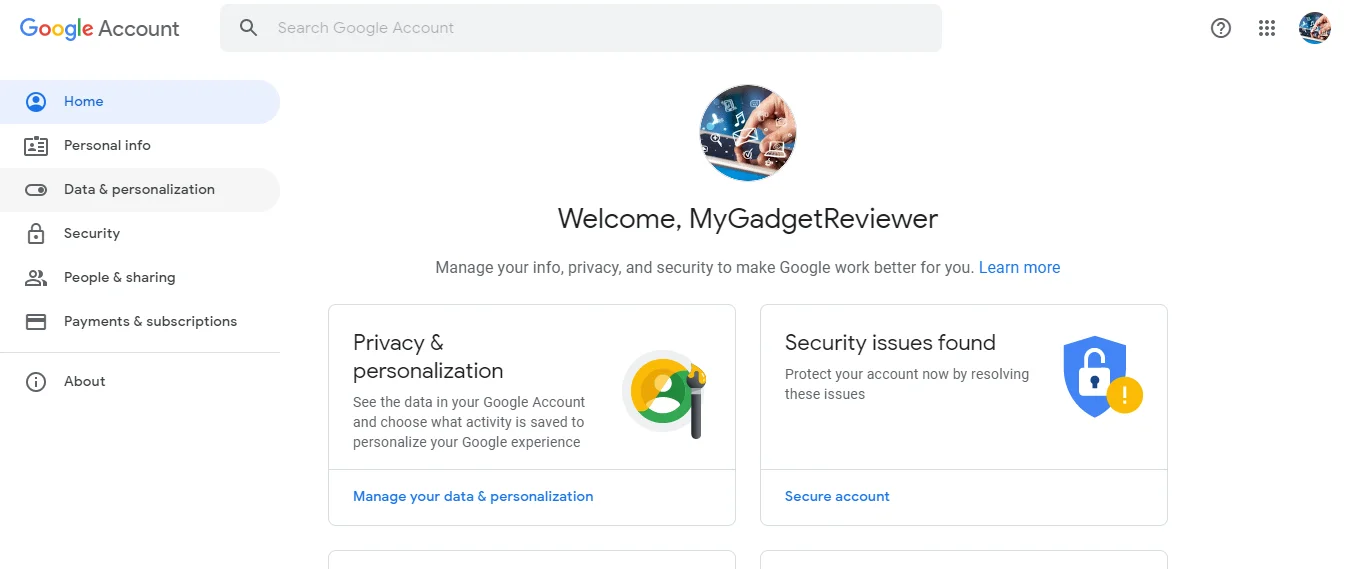Image resolution: width=1348 pixels, height=569 pixels.
Task: Click the People & sharing icon
Action: click(36, 278)
